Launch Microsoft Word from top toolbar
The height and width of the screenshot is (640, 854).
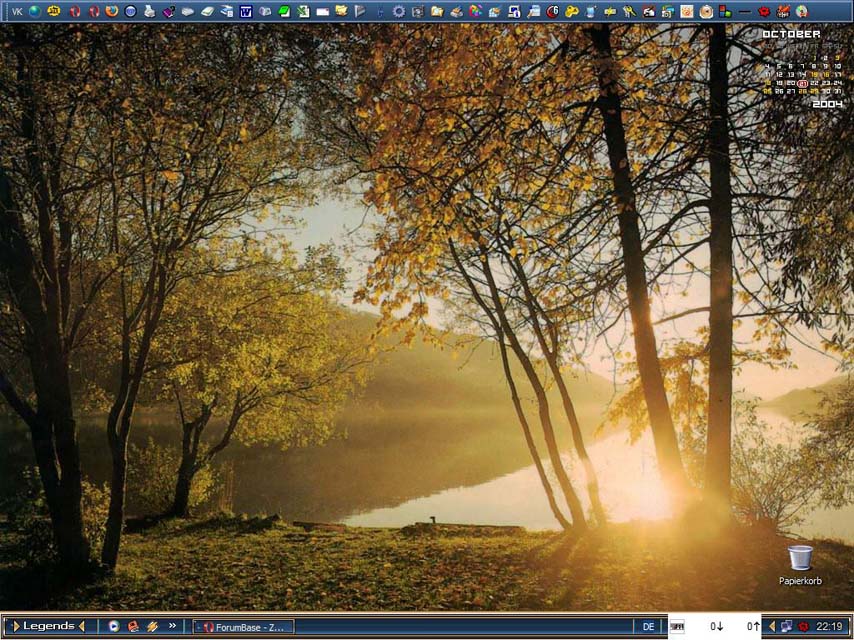[x=246, y=11]
